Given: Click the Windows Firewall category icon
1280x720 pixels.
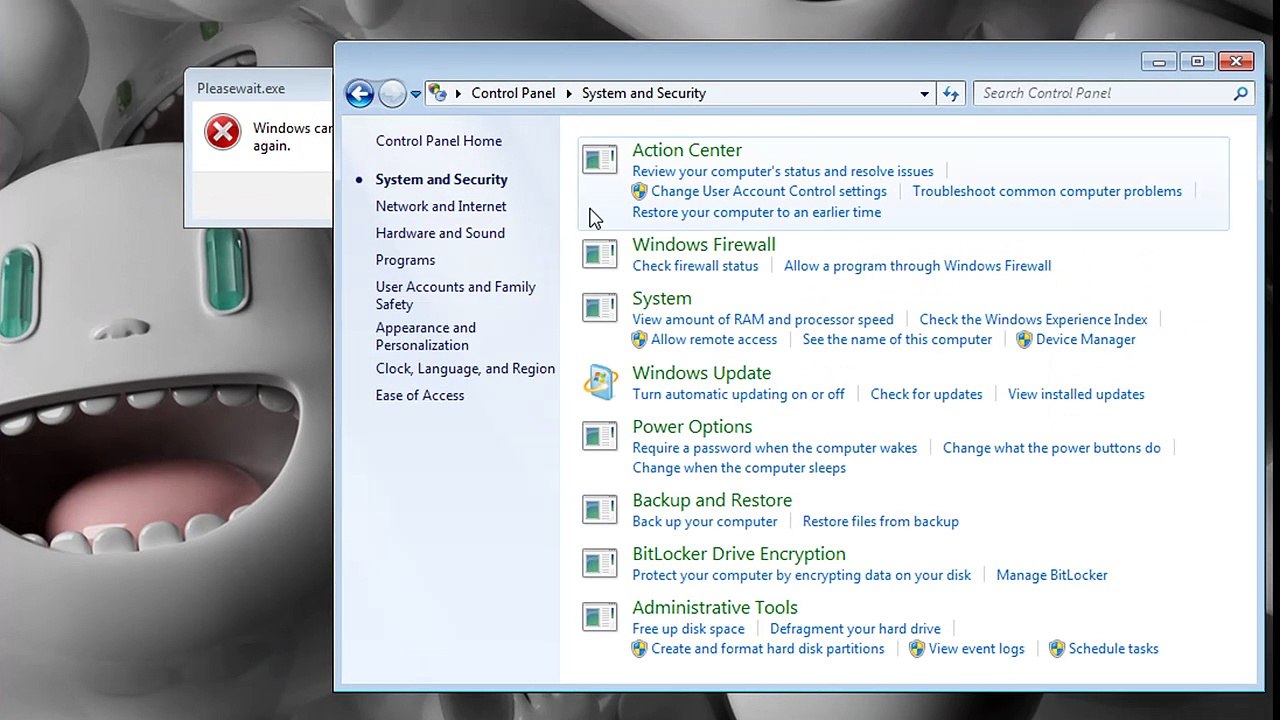Looking at the screenshot, I should [600, 254].
